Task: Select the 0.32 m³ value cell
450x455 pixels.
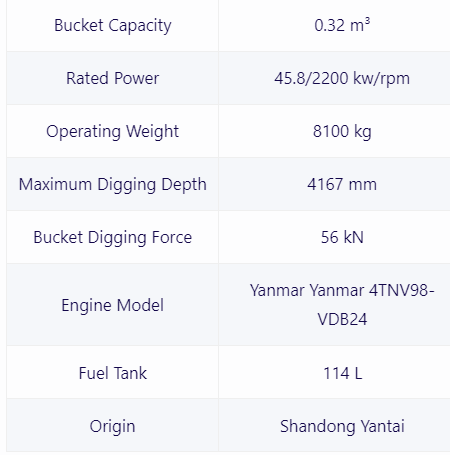Action: (x=334, y=25)
